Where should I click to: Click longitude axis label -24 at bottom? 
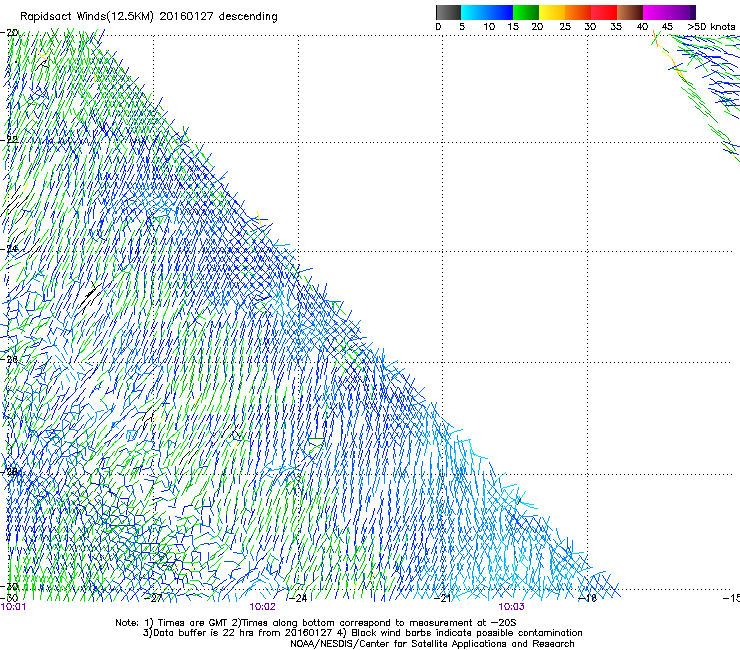point(298,598)
